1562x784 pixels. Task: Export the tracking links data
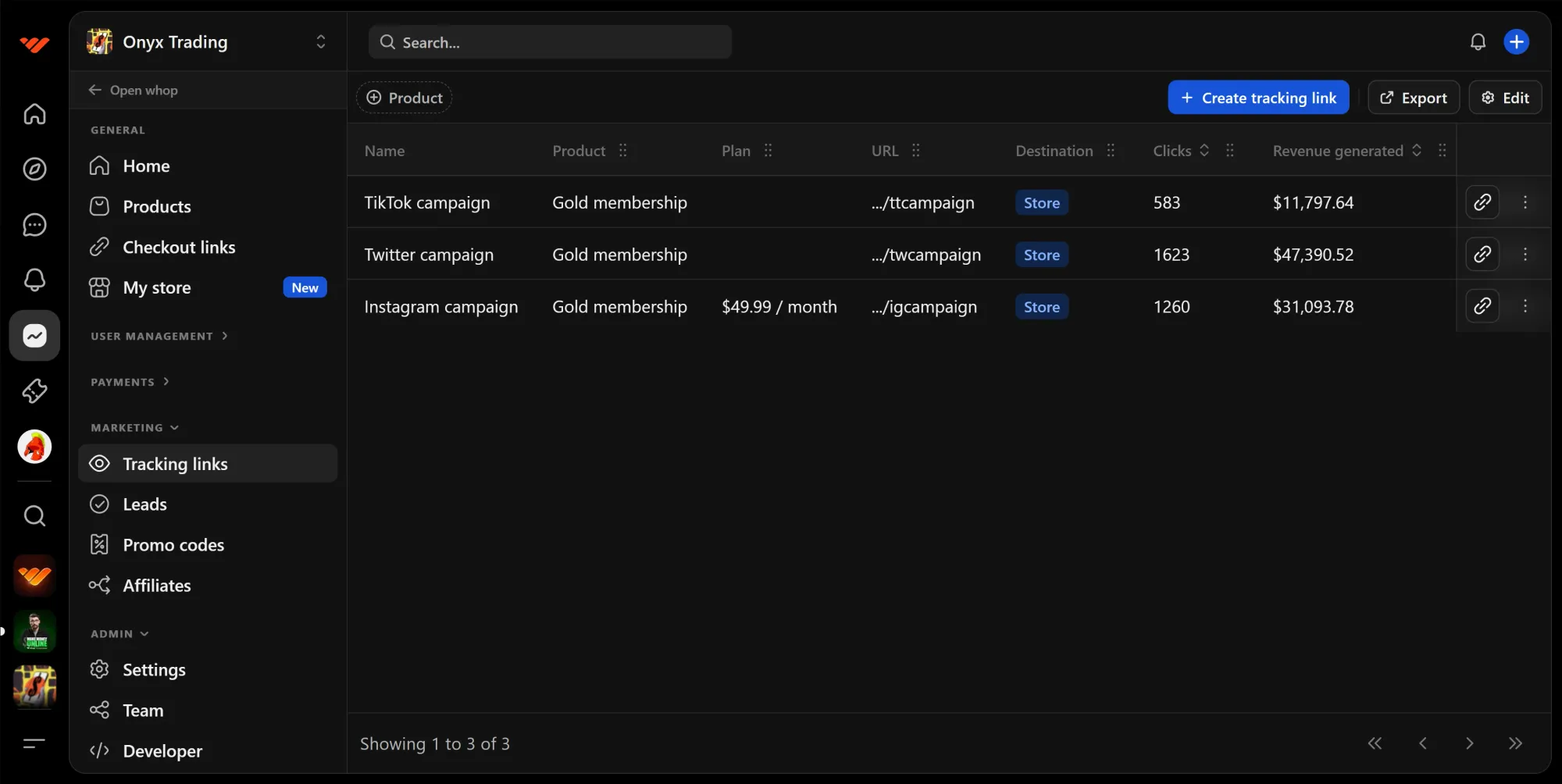pos(1414,97)
